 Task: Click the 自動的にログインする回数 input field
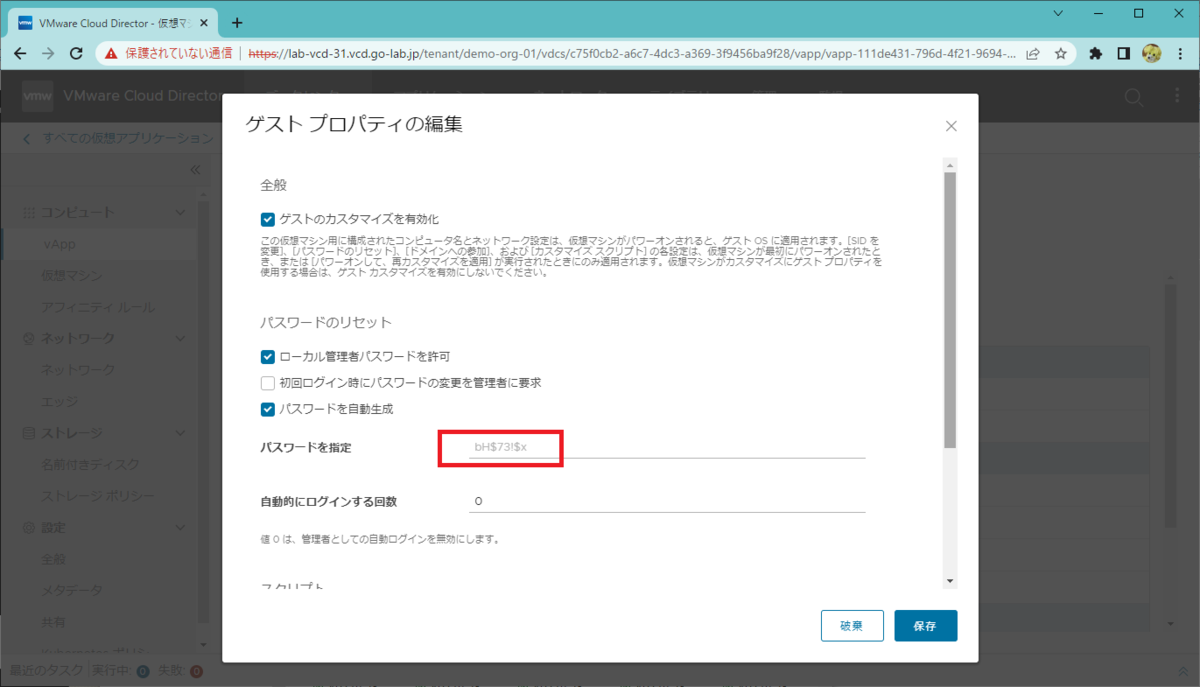coord(667,501)
